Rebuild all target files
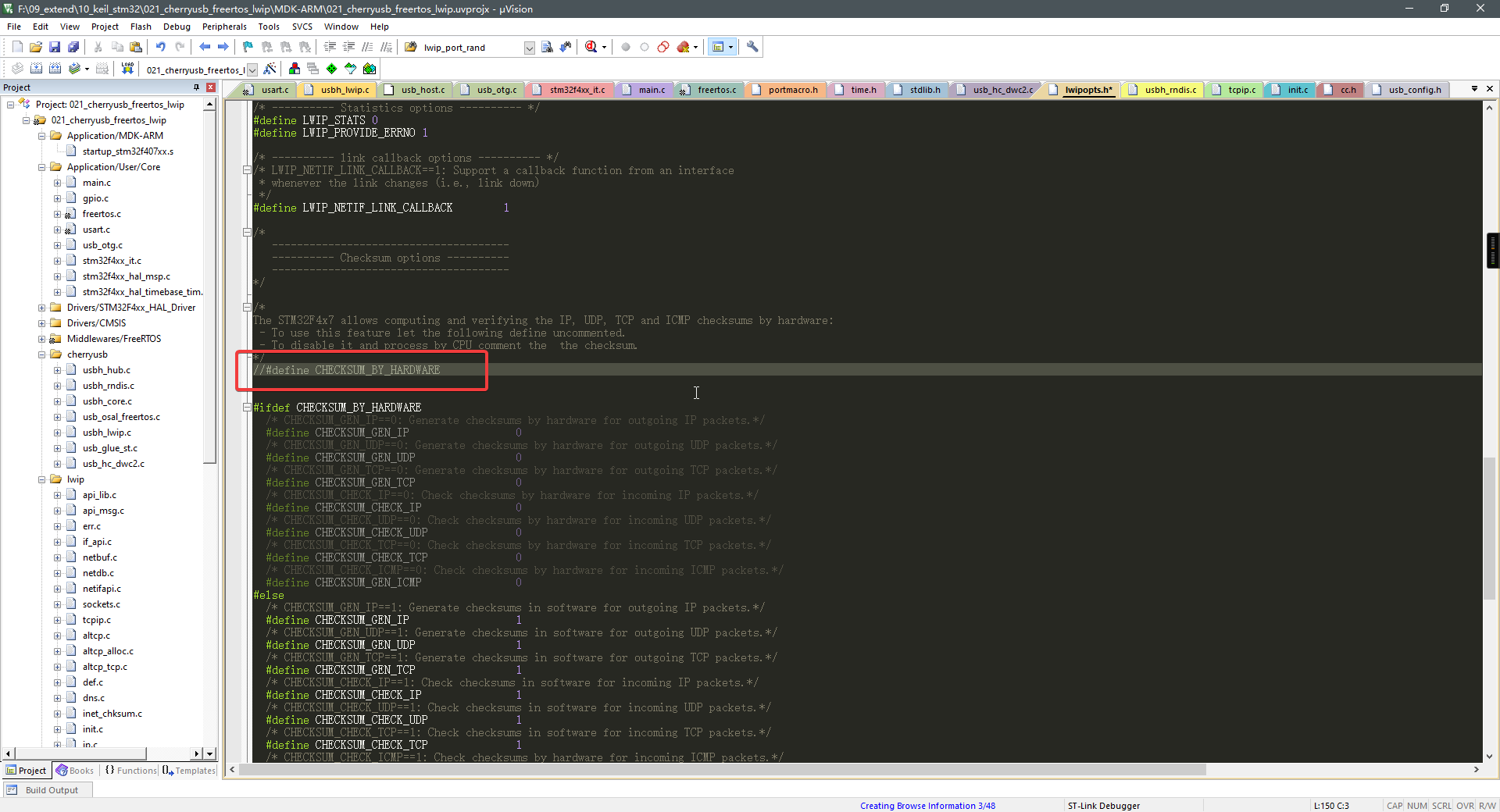Viewport: 1500px width, 812px height. coord(55,69)
